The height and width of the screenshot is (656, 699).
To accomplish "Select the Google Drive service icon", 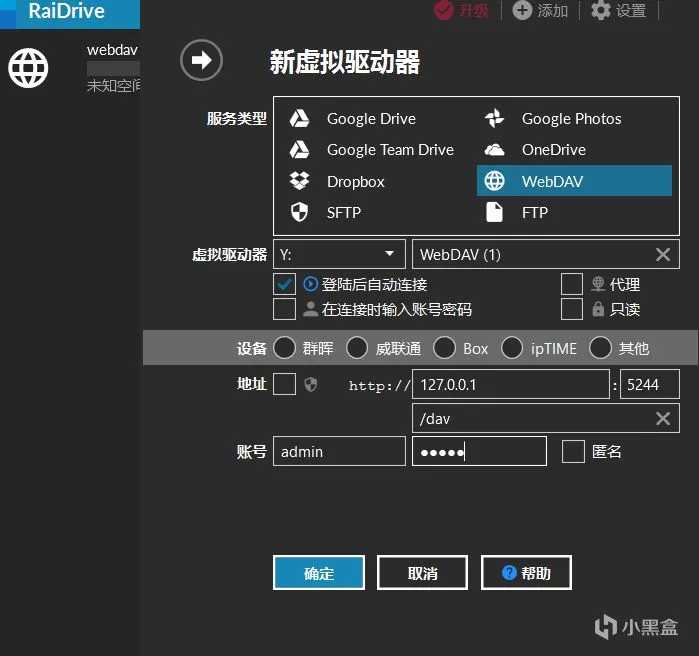I will [x=299, y=119].
